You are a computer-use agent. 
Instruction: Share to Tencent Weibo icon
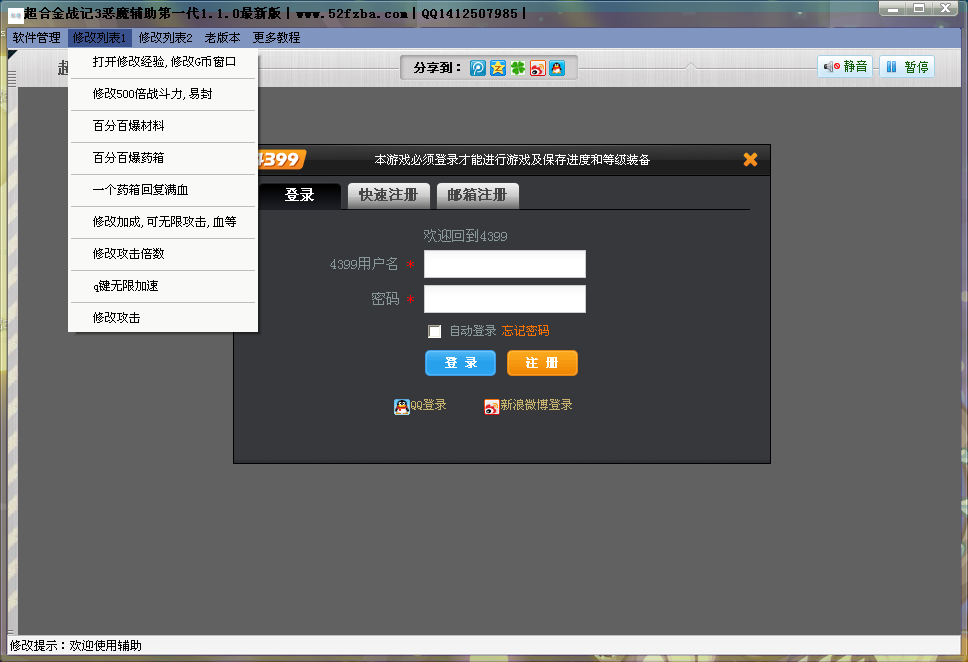coord(478,68)
